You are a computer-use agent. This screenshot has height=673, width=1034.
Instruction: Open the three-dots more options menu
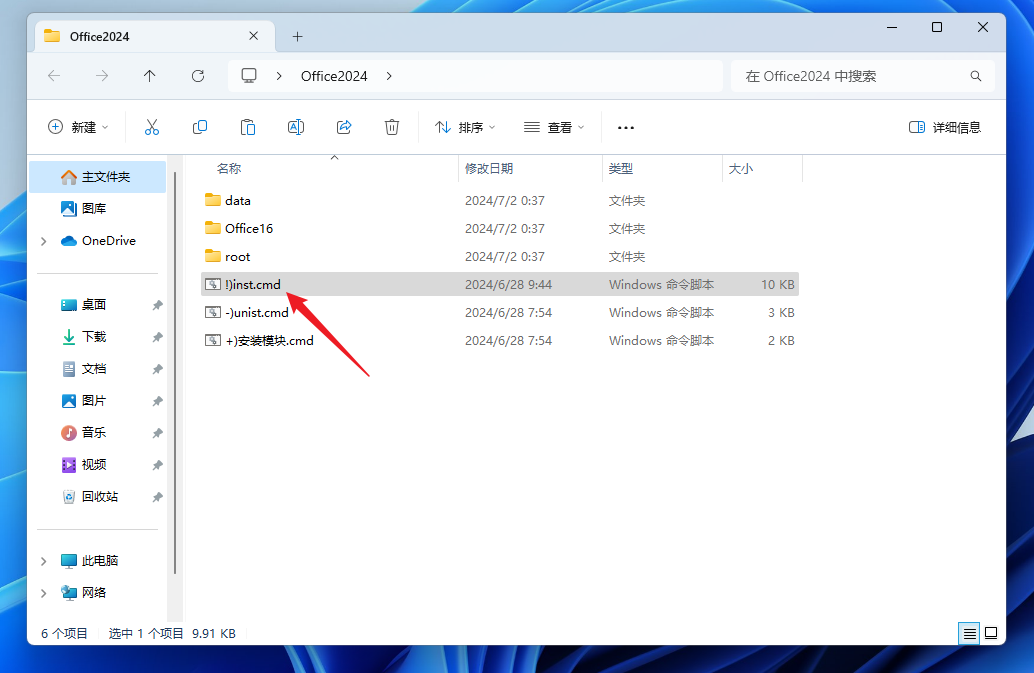626,127
